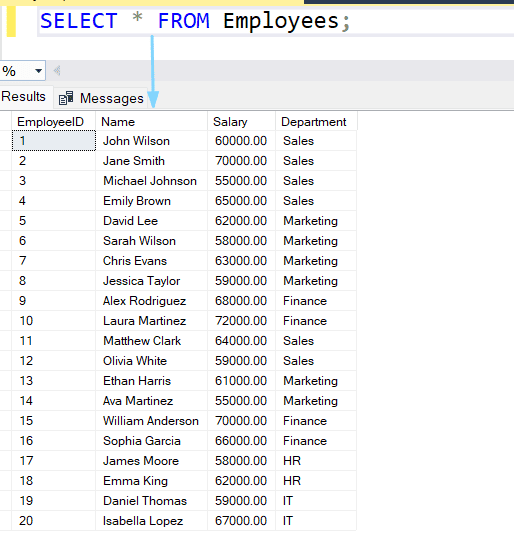Viewport: 514px width, 539px height.
Task: Select the Ethan Harris name cell
Action: pyautogui.click(x=152, y=381)
